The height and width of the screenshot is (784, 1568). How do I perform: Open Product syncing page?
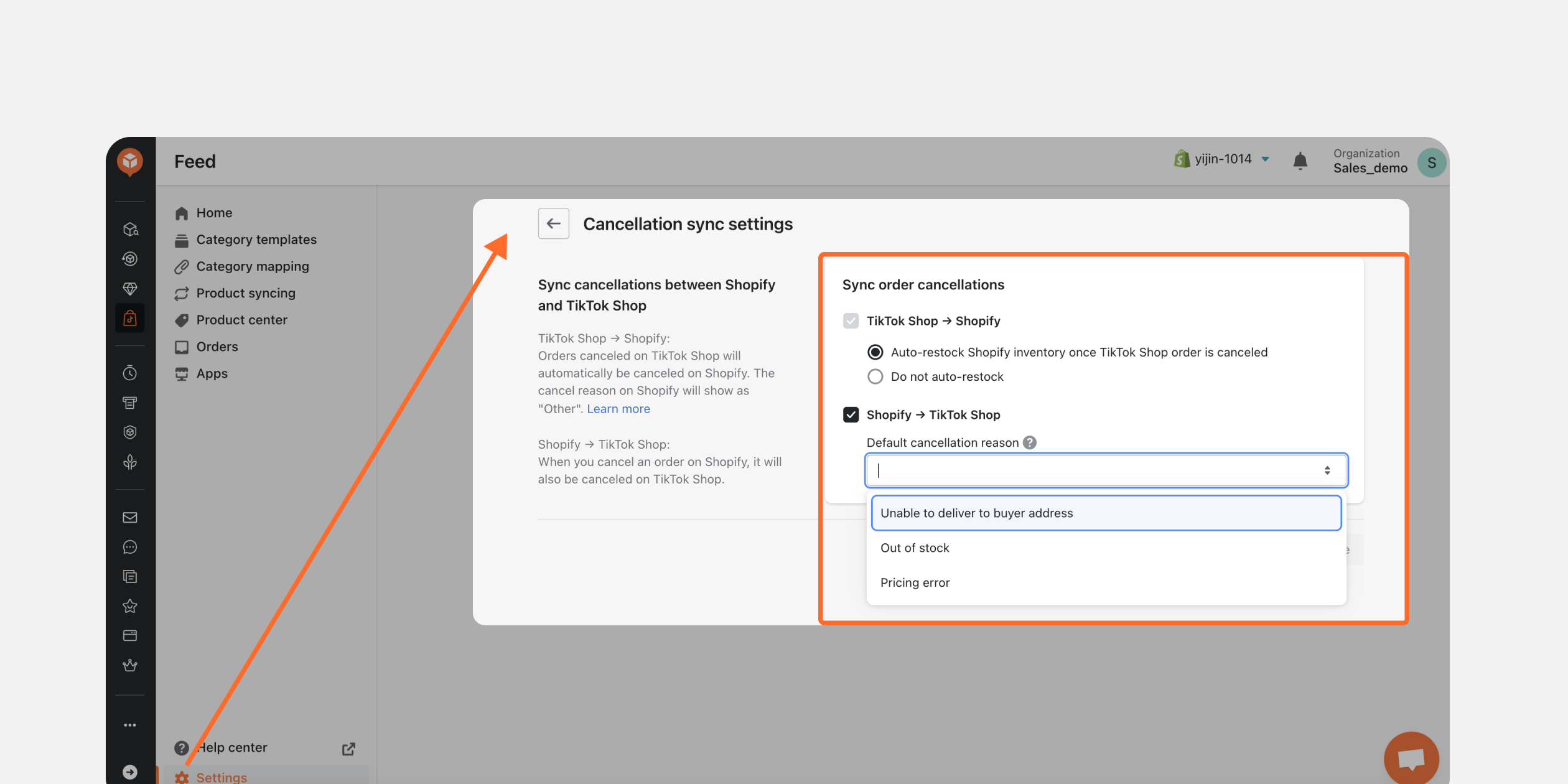pos(246,293)
